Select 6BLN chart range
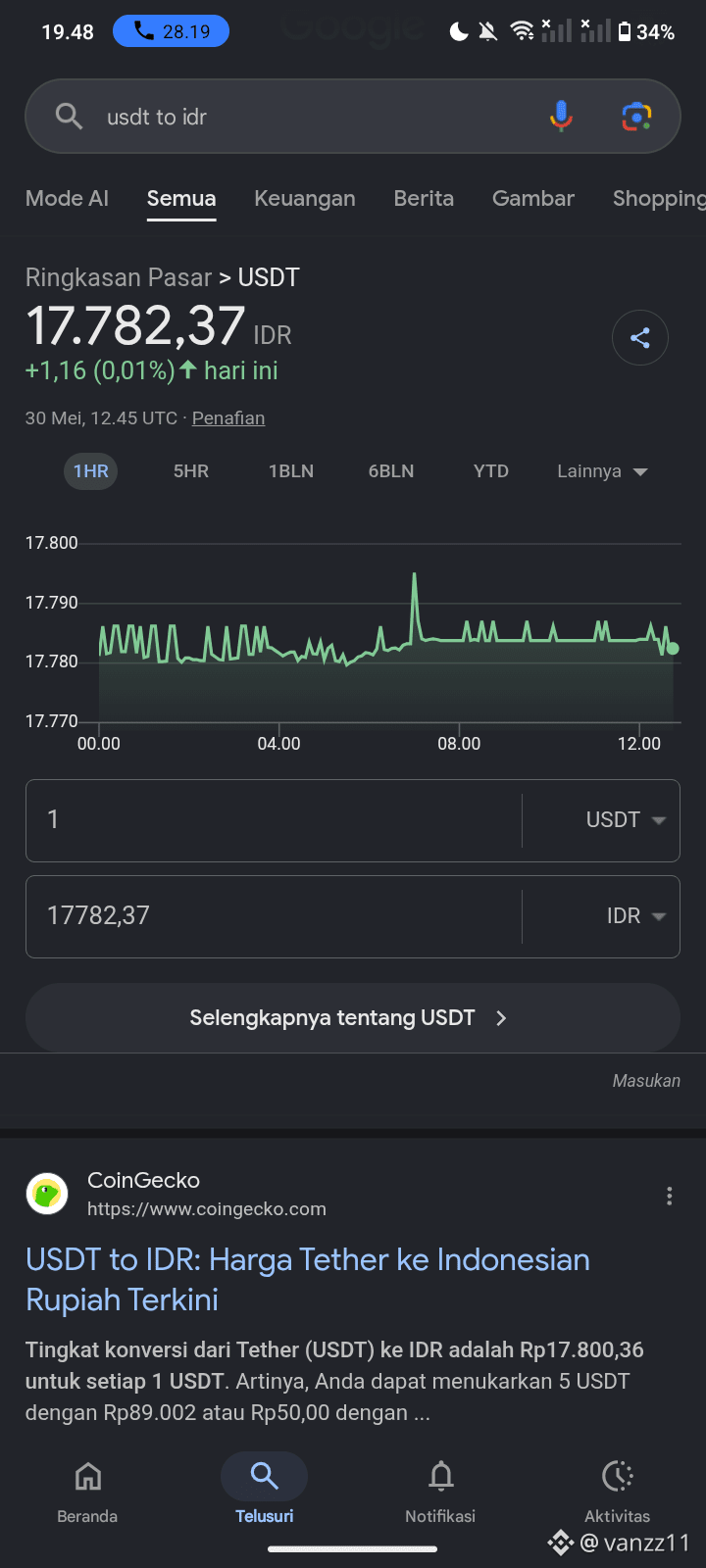The image size is (706, 1568). (391, 471)
